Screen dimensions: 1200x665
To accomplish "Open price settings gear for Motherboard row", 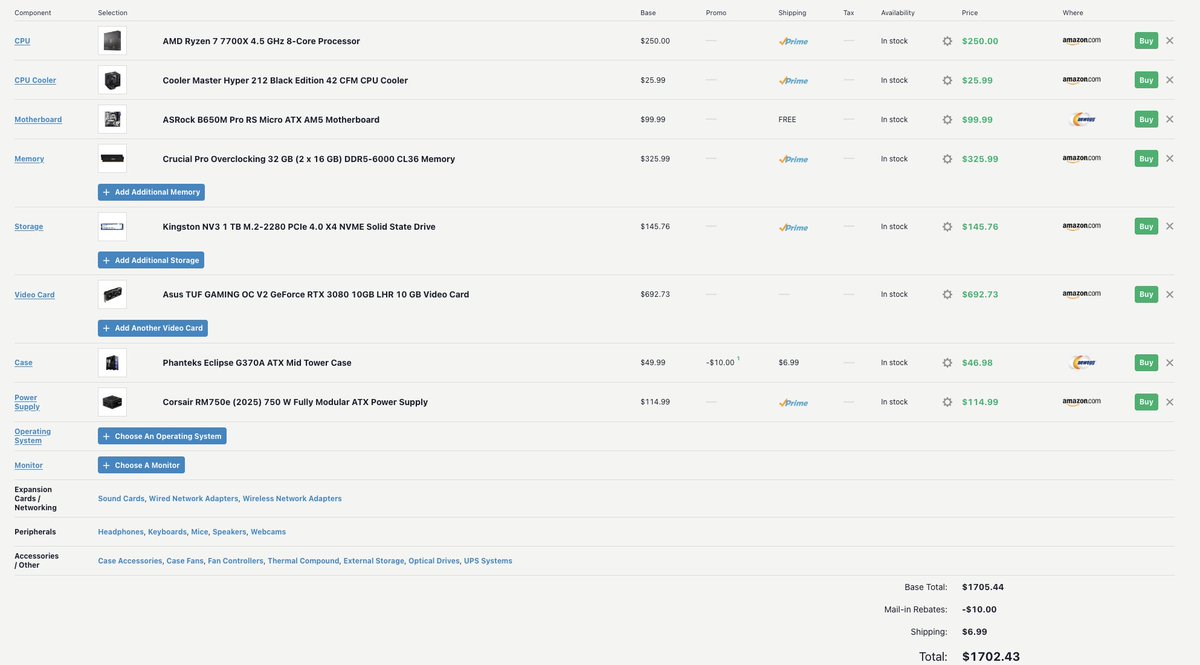I will pos(947,119).
